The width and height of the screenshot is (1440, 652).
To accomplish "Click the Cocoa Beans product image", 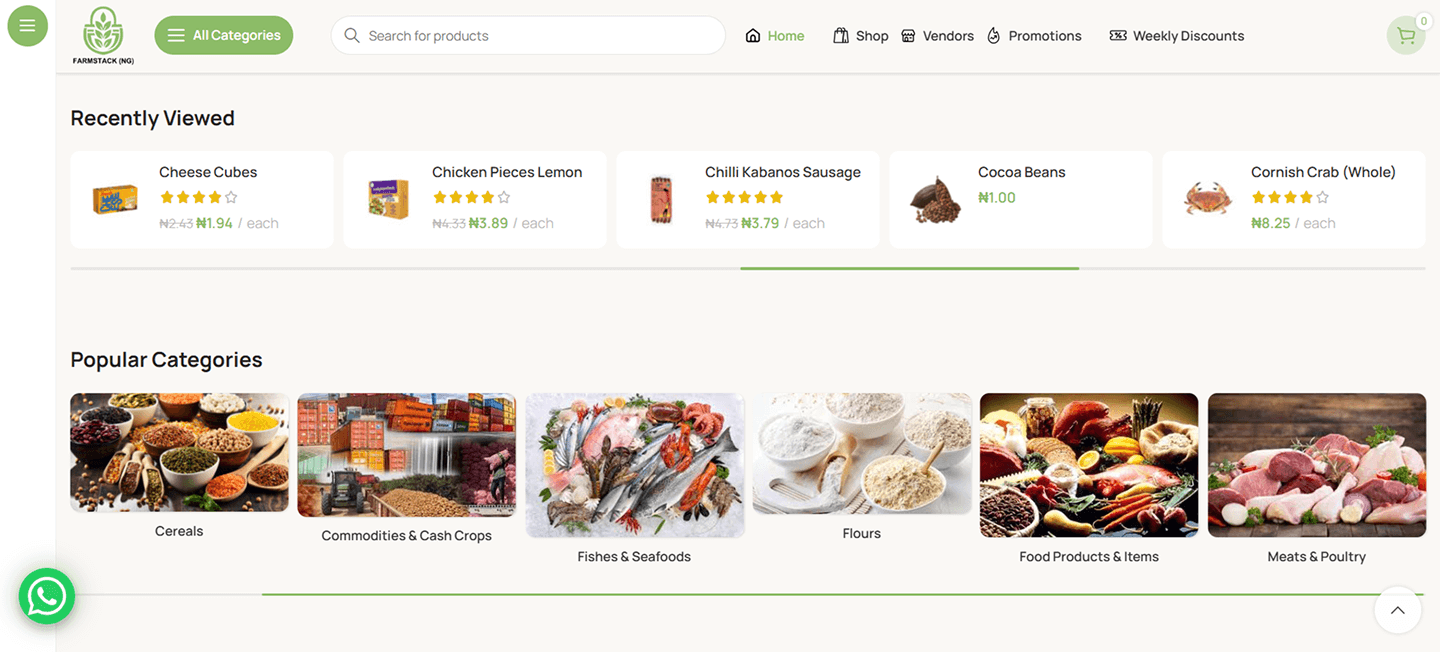I will (x=934, y=198).
